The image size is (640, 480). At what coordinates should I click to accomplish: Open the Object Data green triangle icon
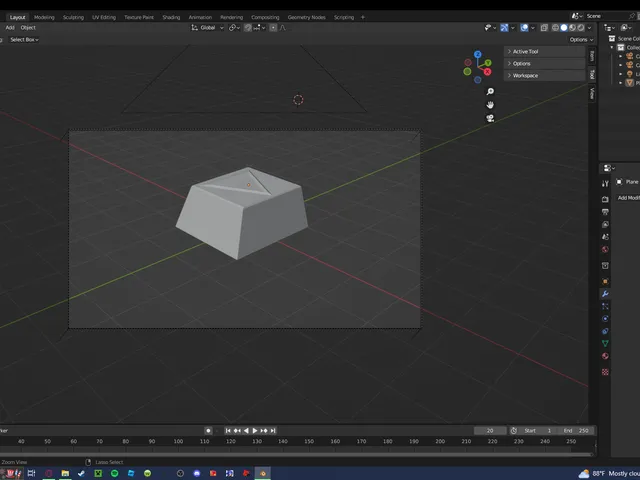pos(605,344)
